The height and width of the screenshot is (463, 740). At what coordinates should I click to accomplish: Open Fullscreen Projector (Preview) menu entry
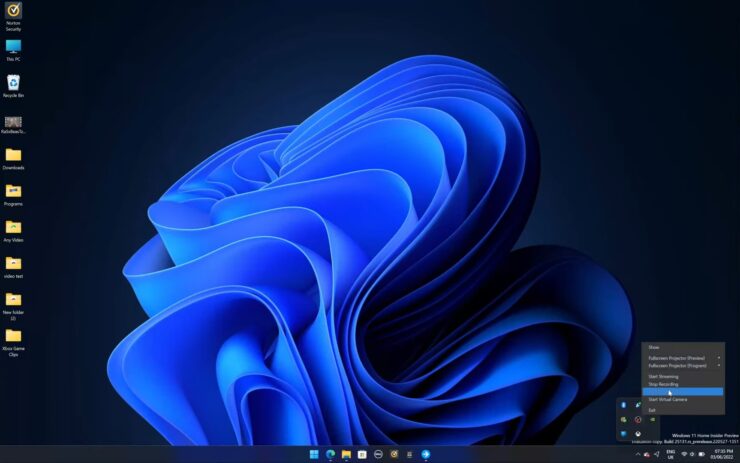pyautogui.click(x=683, y=358)
